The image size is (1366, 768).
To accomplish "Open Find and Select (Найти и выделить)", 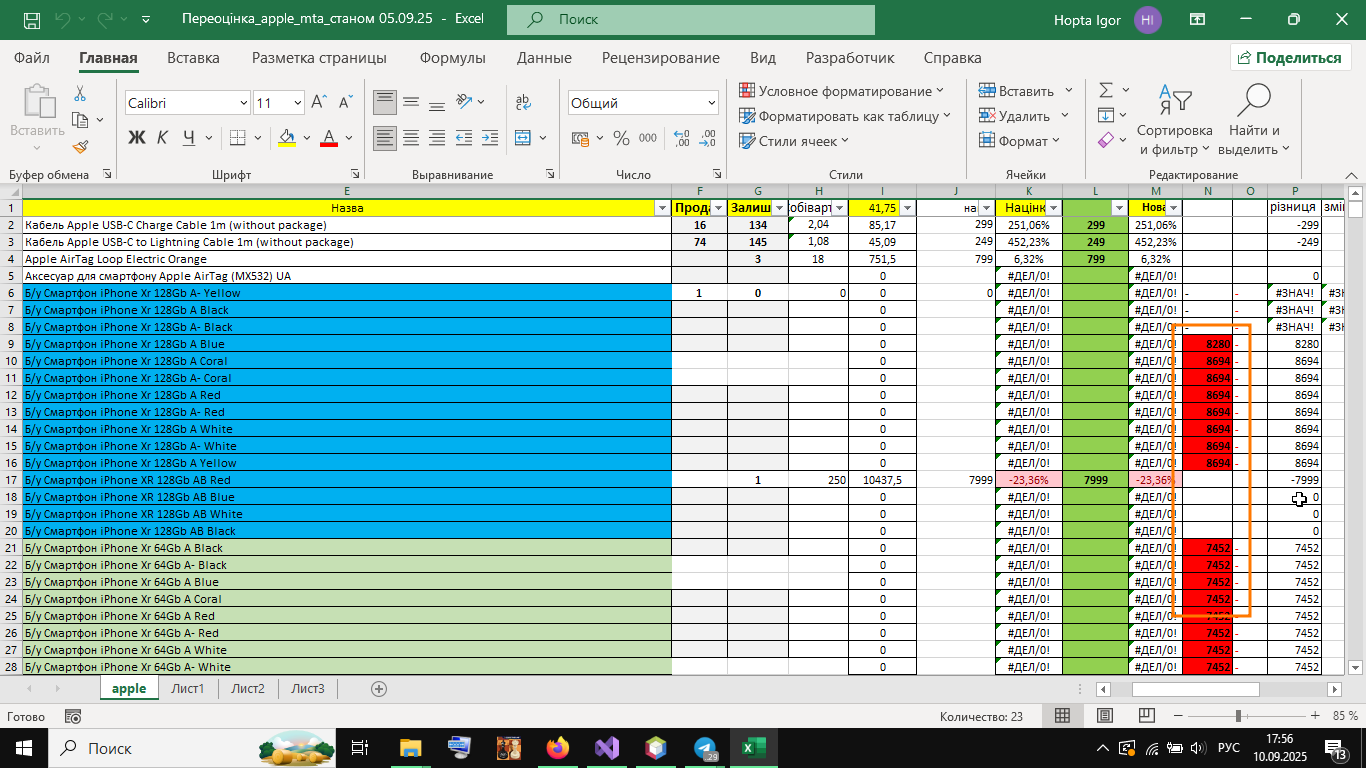I will [x=1254, y=120].
